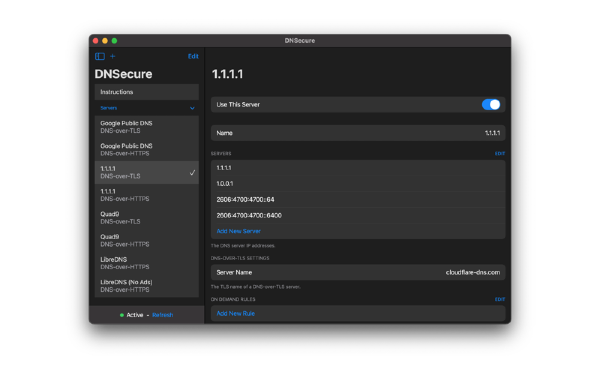Click the Name field showing 1.1.1.1
This screenshot has height=375, width=600.
point(358,133)
